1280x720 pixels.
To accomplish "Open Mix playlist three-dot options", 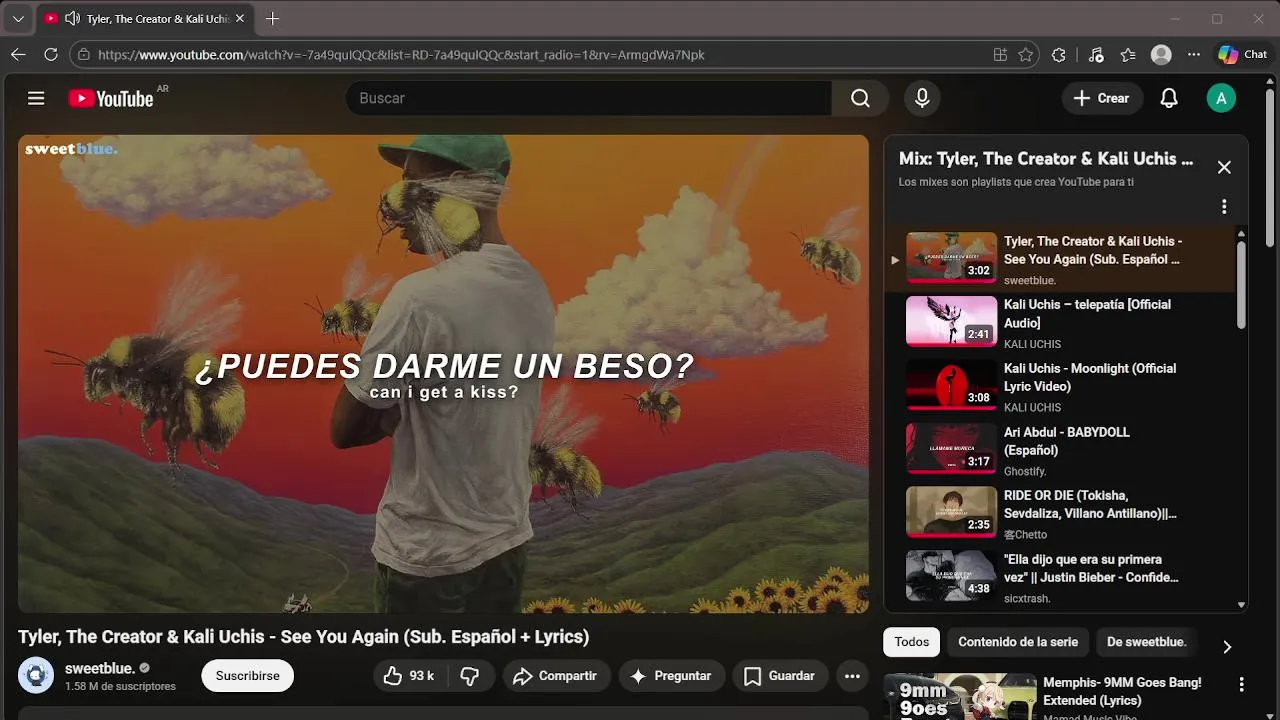I will tap(1224, 206).
